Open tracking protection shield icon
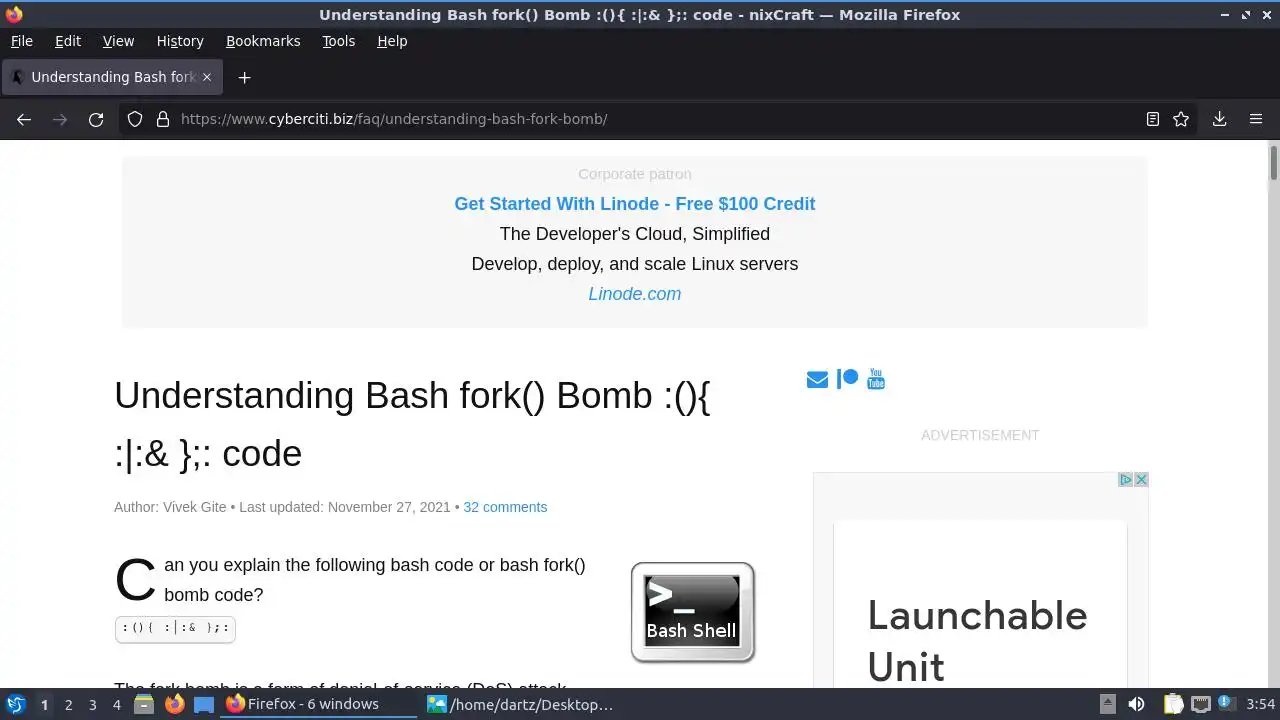 pos(135,119)
